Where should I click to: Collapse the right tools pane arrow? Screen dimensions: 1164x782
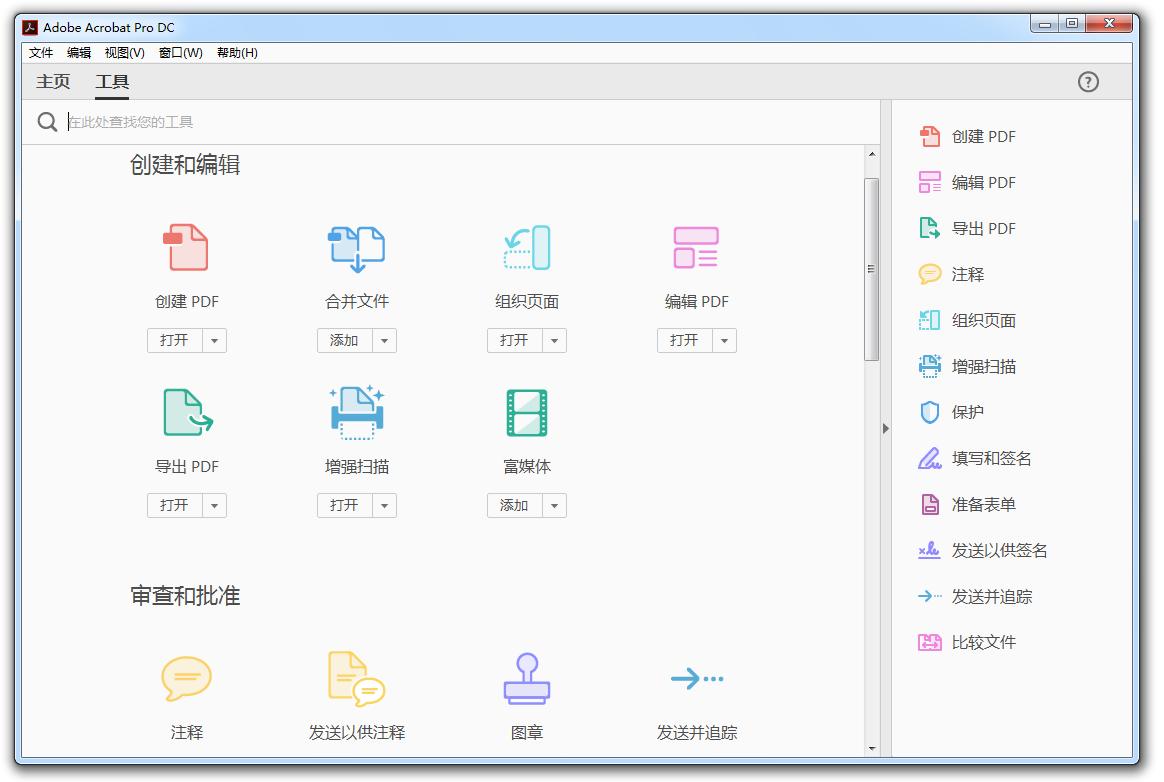(x=886, y=429)
